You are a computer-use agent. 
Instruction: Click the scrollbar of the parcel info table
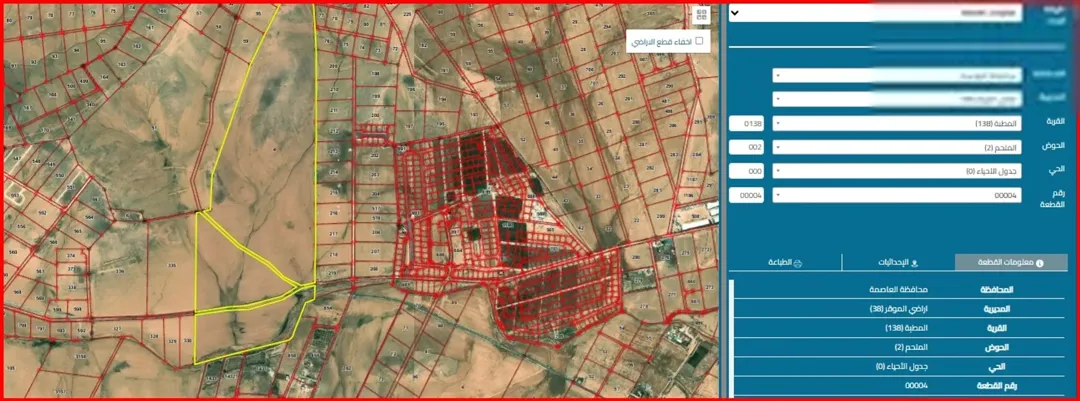[731, 338]
